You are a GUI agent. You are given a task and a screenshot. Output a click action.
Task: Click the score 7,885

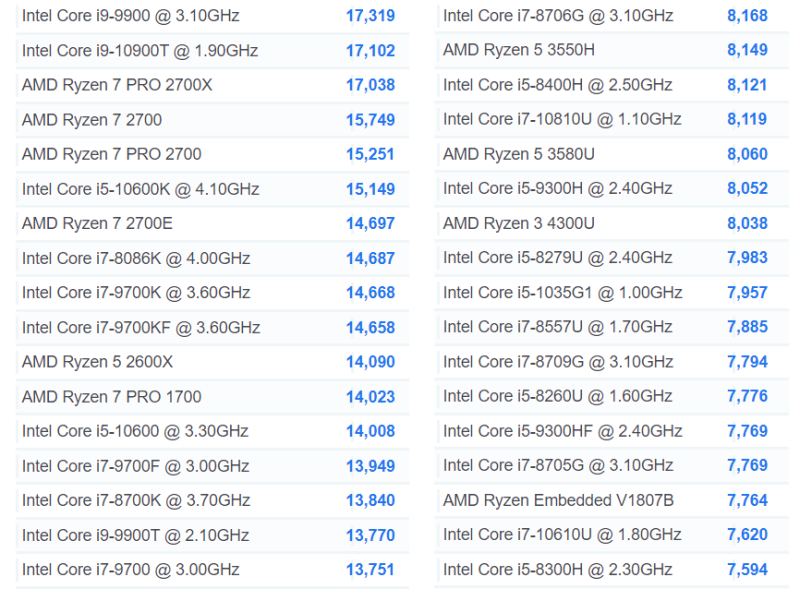747,327
